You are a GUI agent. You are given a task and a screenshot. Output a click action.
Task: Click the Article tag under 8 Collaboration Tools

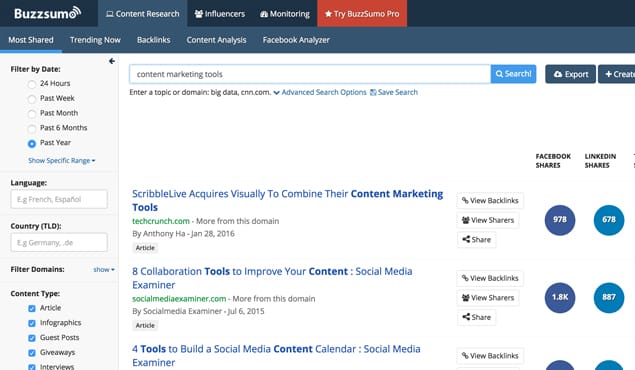145,325
